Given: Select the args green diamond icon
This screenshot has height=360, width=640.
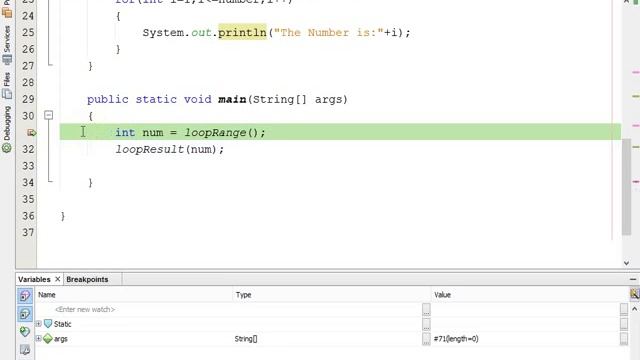Looking at the screenshot, I should [x=48, y=338].
